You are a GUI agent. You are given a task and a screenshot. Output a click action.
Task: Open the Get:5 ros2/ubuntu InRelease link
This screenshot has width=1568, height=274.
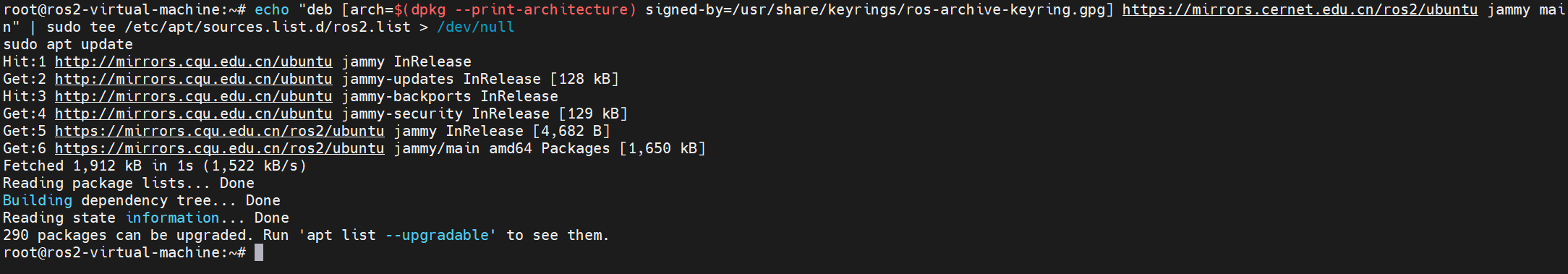[x=220, y=132]
